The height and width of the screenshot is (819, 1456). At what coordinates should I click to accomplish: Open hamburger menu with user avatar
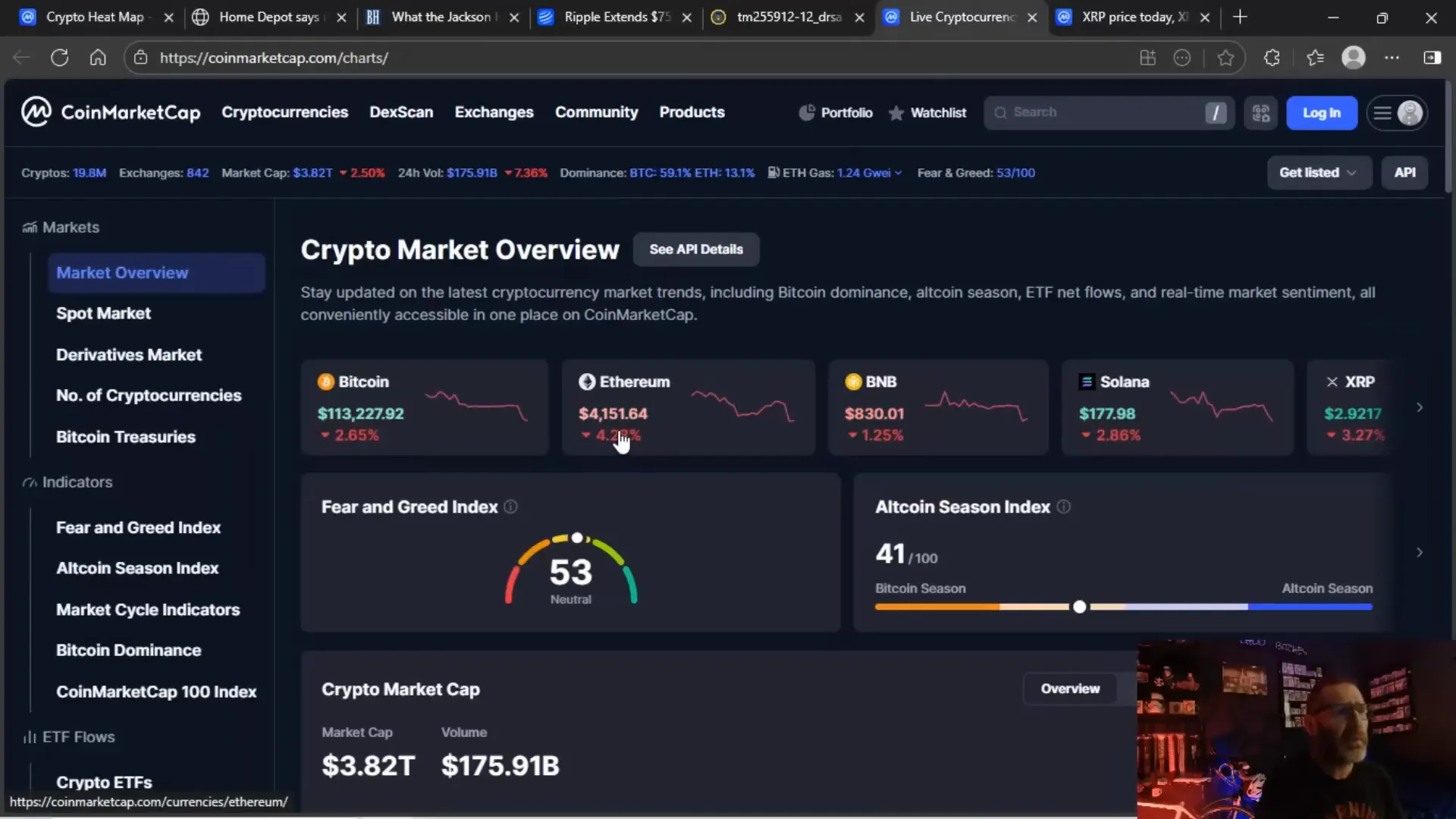tap(1397, 113)
